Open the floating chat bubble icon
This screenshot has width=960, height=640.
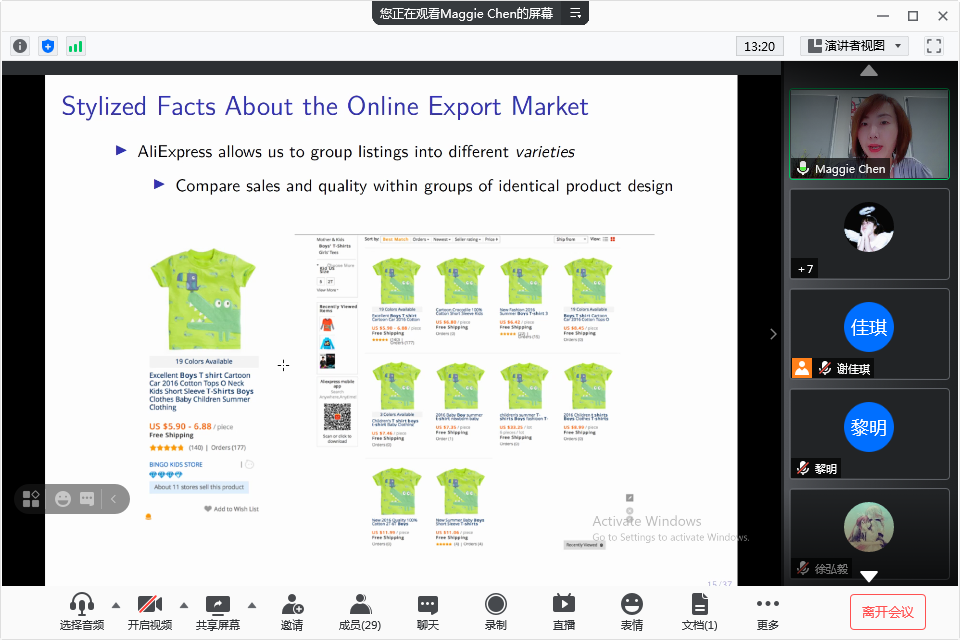[88, 499]
